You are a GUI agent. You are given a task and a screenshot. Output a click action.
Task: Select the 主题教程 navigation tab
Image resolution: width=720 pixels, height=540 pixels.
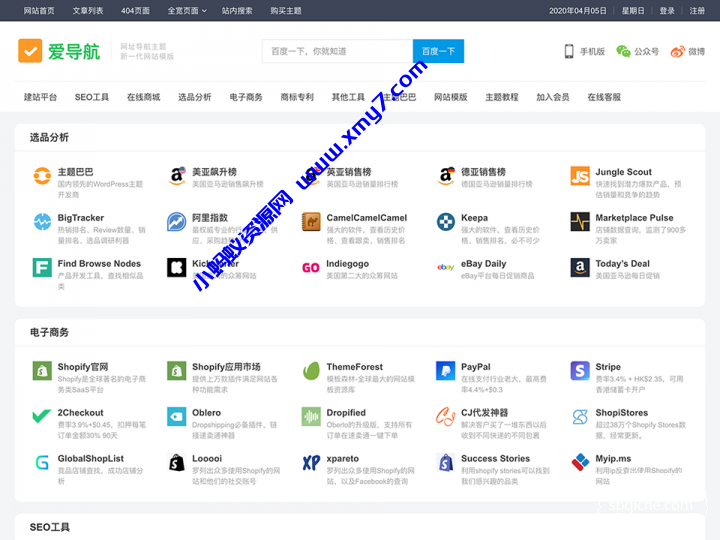tap(502, 97)
